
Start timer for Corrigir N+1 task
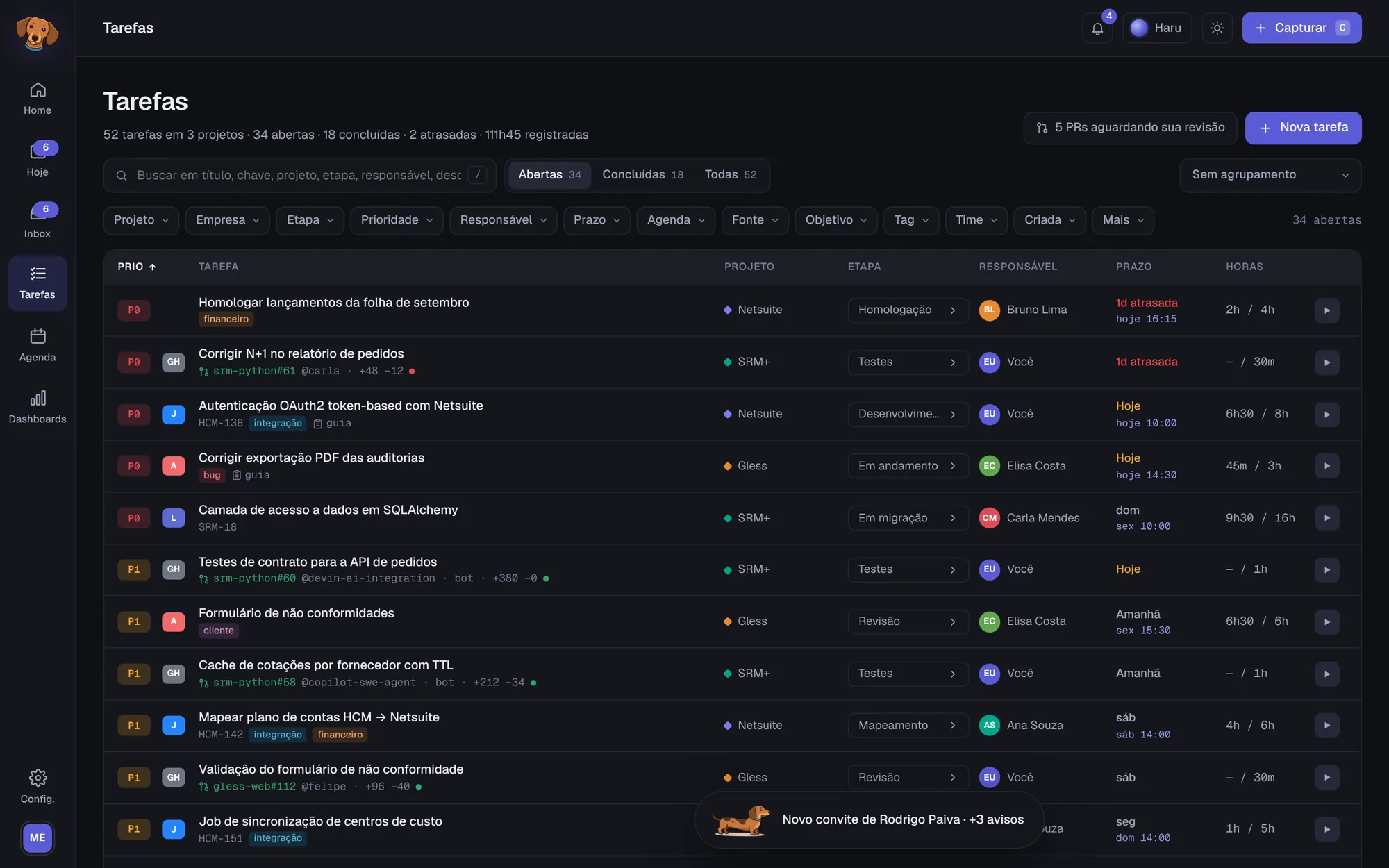[x=1326, y=362]
